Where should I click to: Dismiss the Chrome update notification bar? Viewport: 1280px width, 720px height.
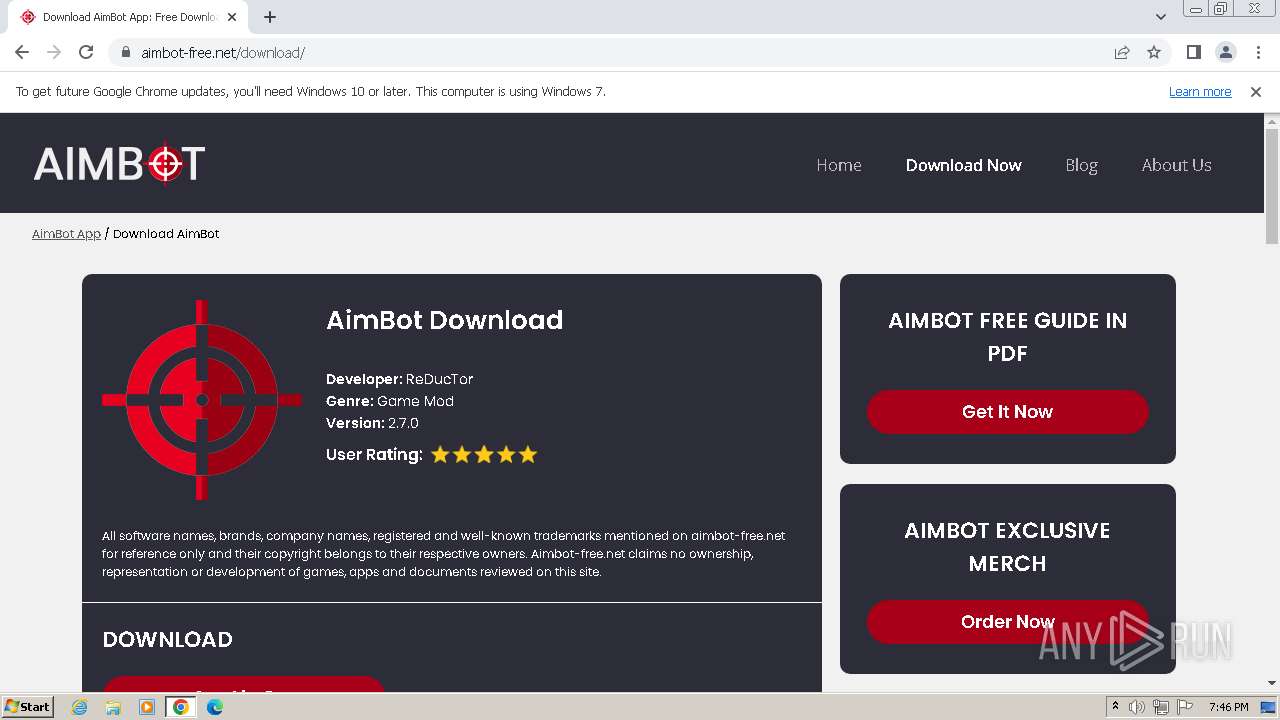[x=1256, y=92]
